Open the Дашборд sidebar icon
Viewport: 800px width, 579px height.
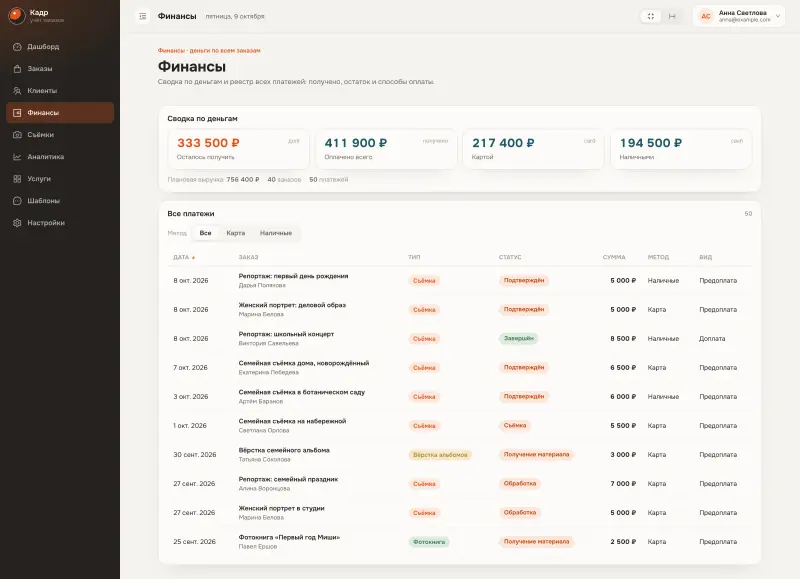click(17, 47)
